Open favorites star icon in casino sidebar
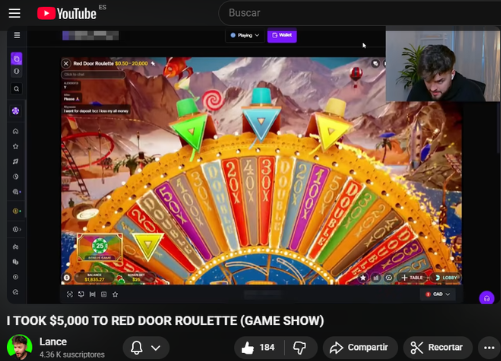 pos(16,146)
